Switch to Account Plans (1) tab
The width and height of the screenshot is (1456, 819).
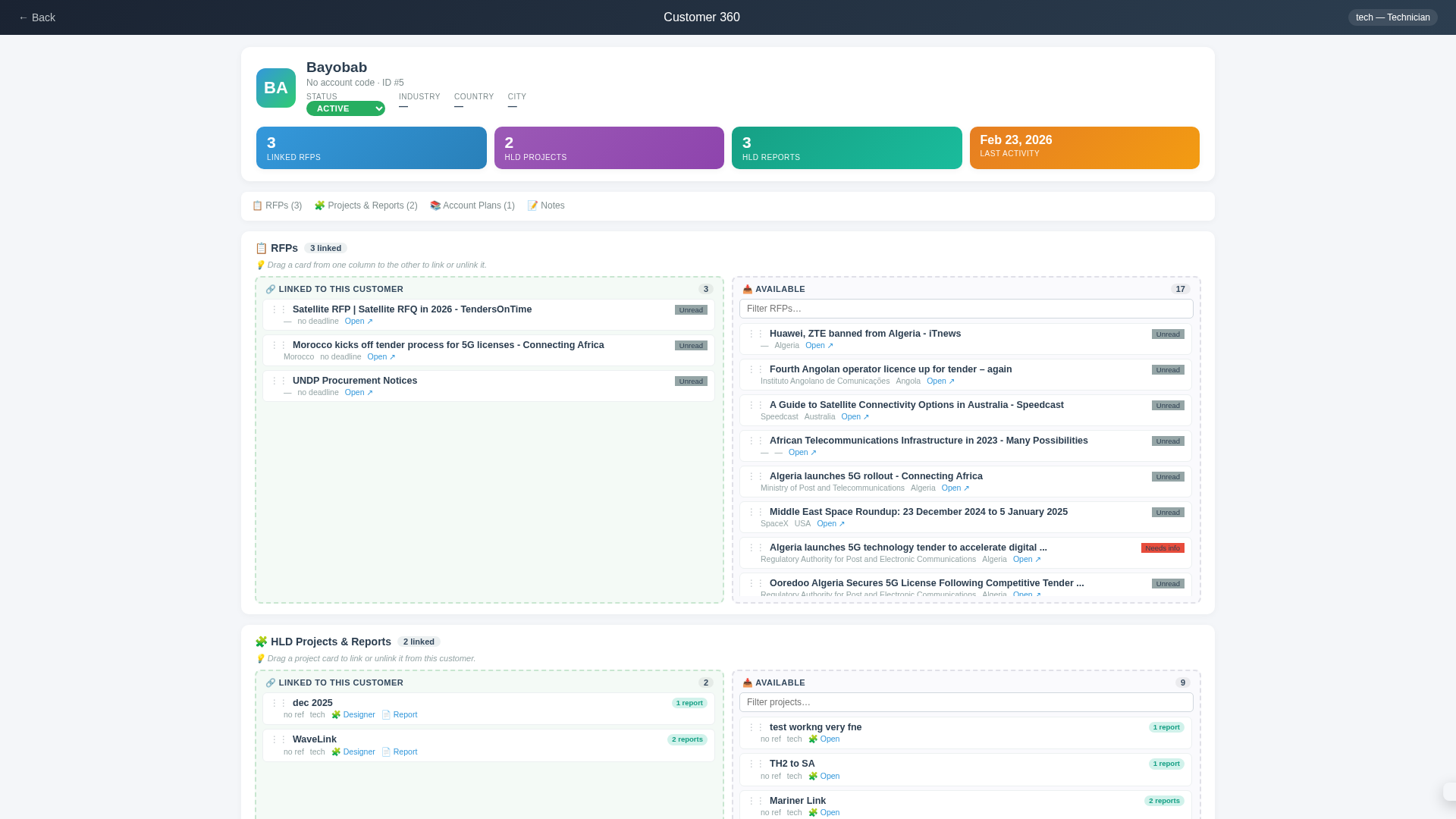coord(472,206)
